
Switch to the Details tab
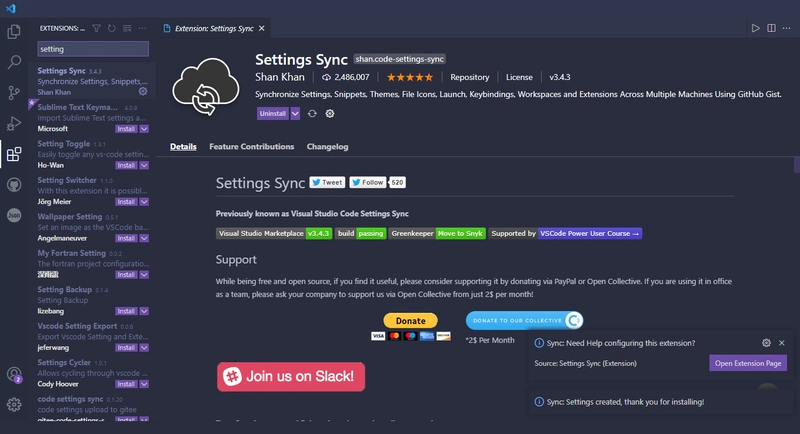[x=183, y=146]
